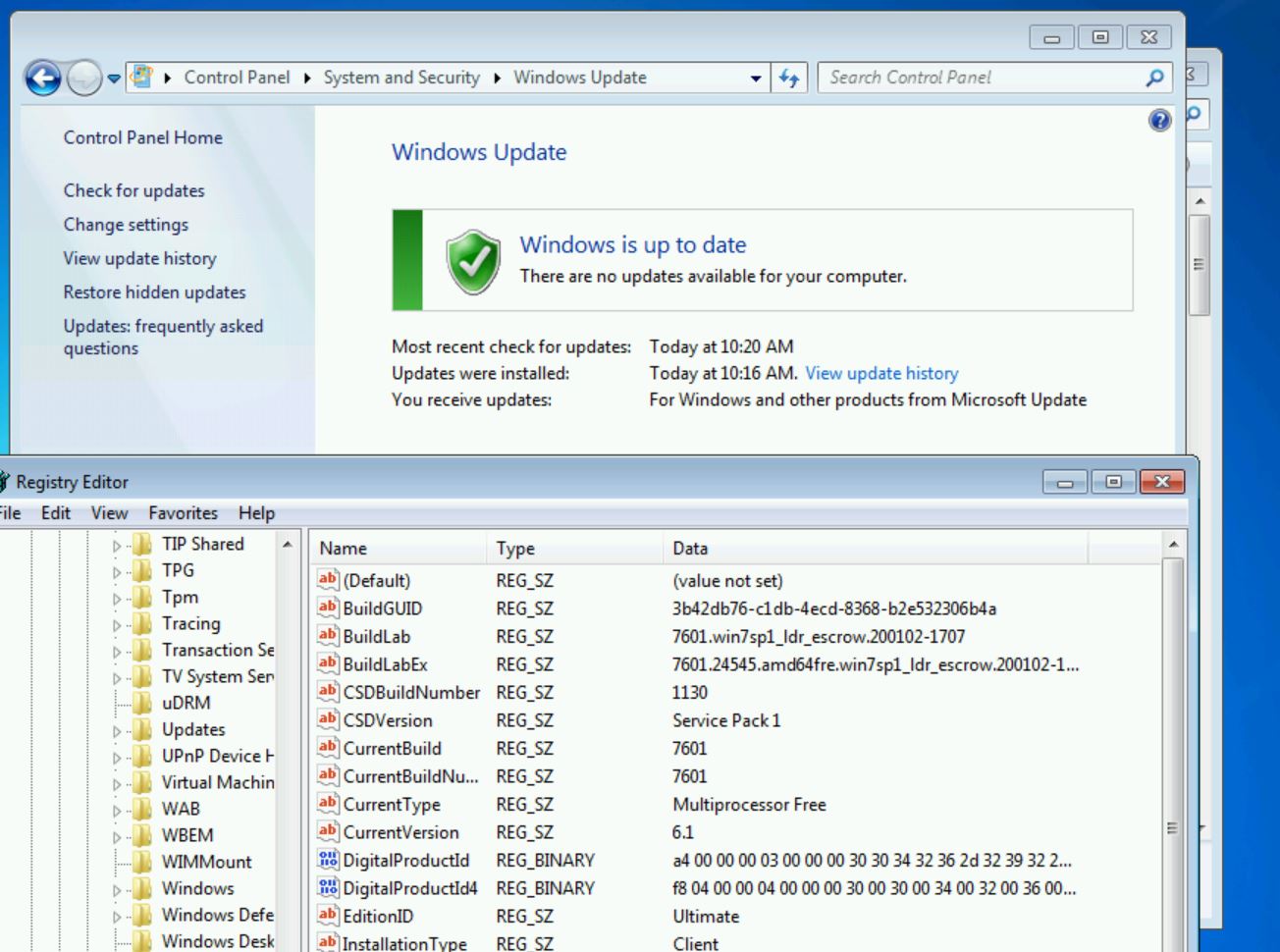
Task: Click the folder icon of uDRM key
Action: [143, 703]
